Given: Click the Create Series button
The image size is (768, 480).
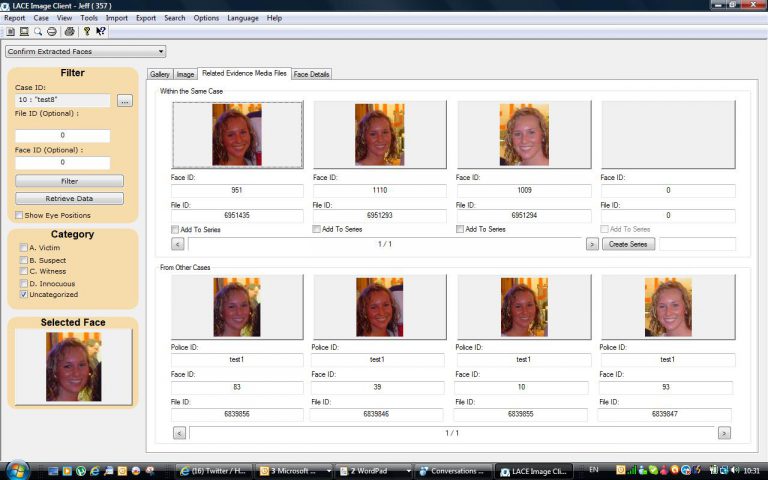Looking at the screenshot, I should click(628, 244).
